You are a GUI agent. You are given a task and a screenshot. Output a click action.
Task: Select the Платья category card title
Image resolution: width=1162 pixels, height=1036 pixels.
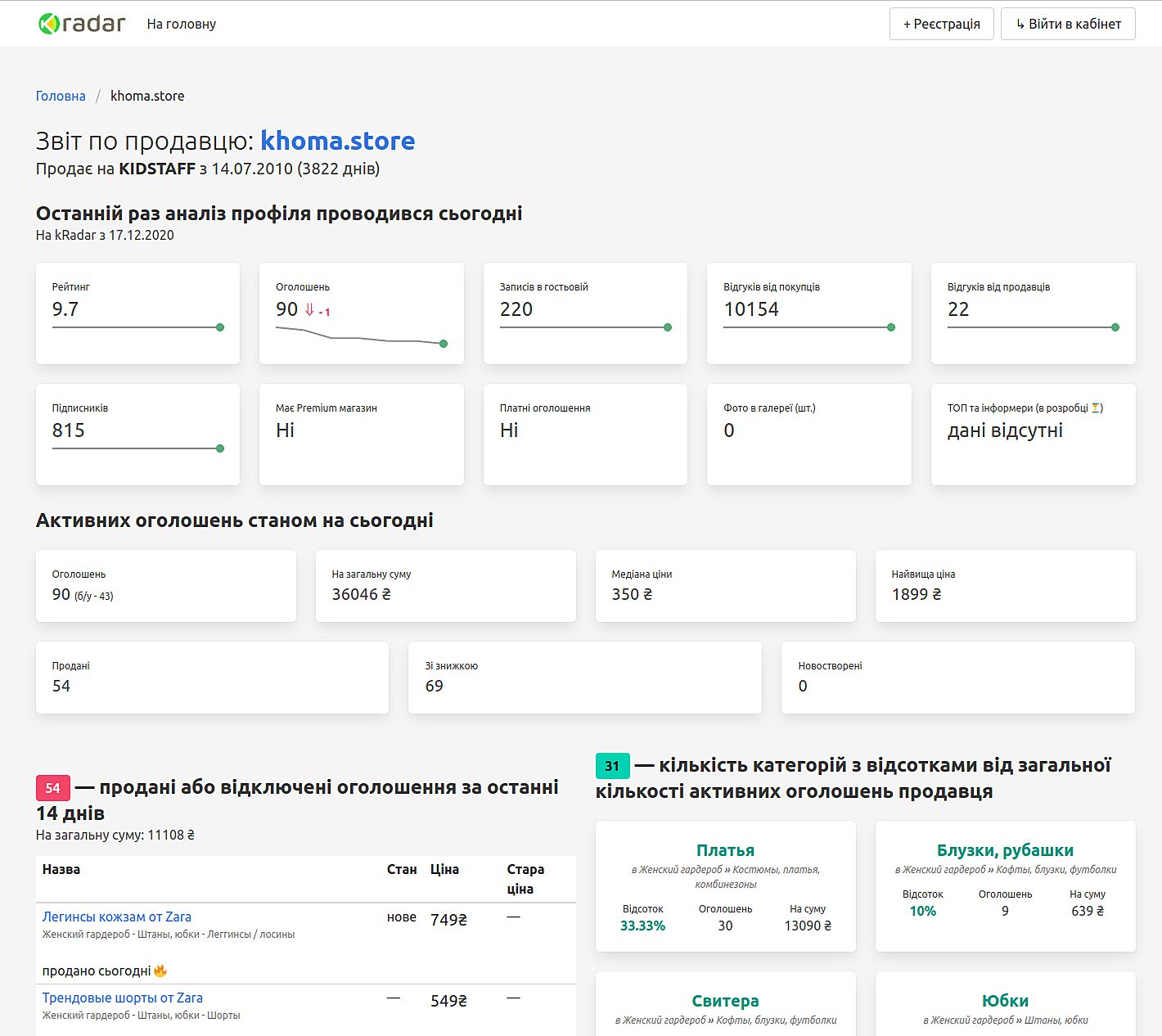[x=725, y=850]
